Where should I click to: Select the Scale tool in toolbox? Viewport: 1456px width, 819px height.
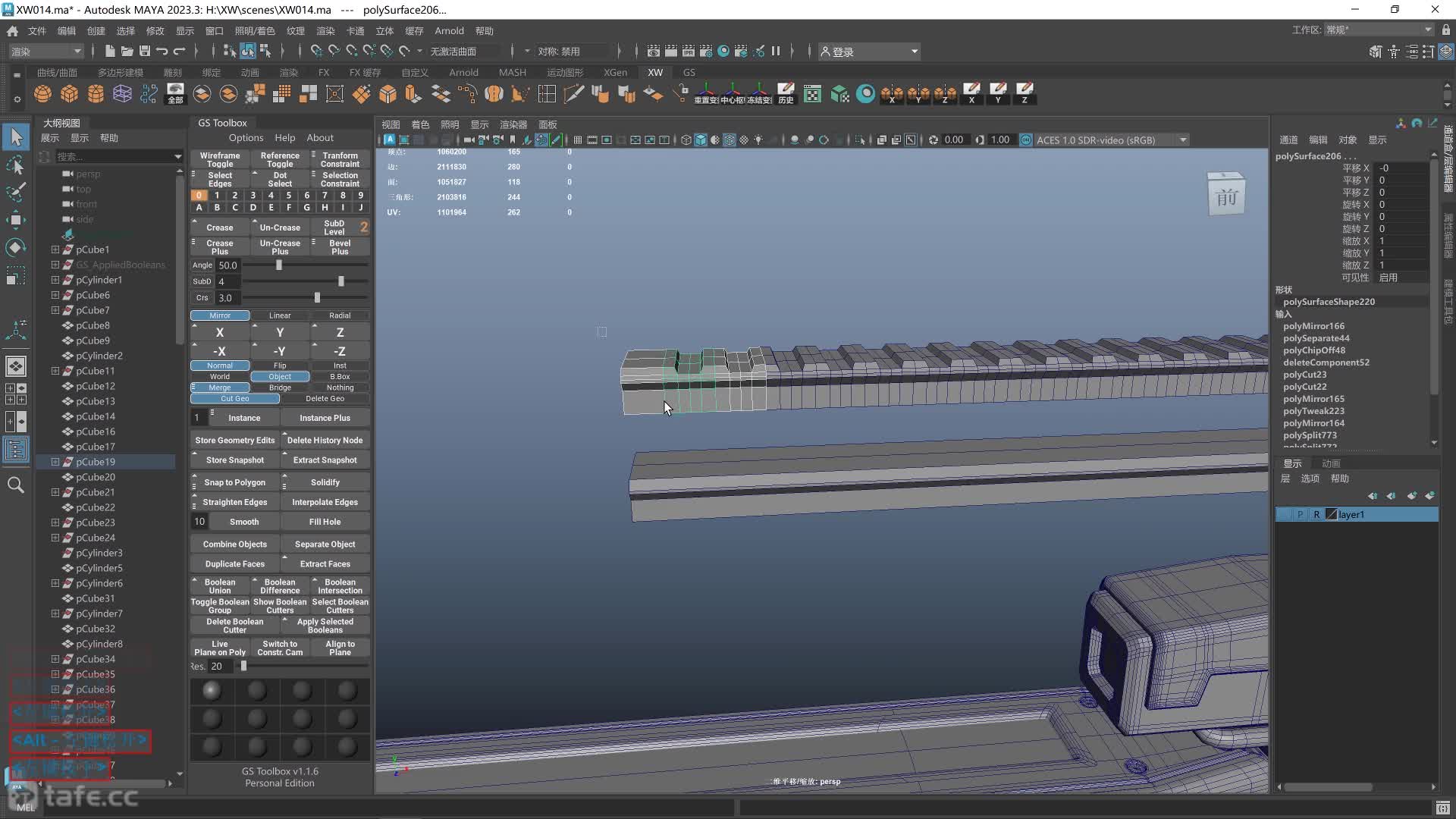(x=16, y=275)
